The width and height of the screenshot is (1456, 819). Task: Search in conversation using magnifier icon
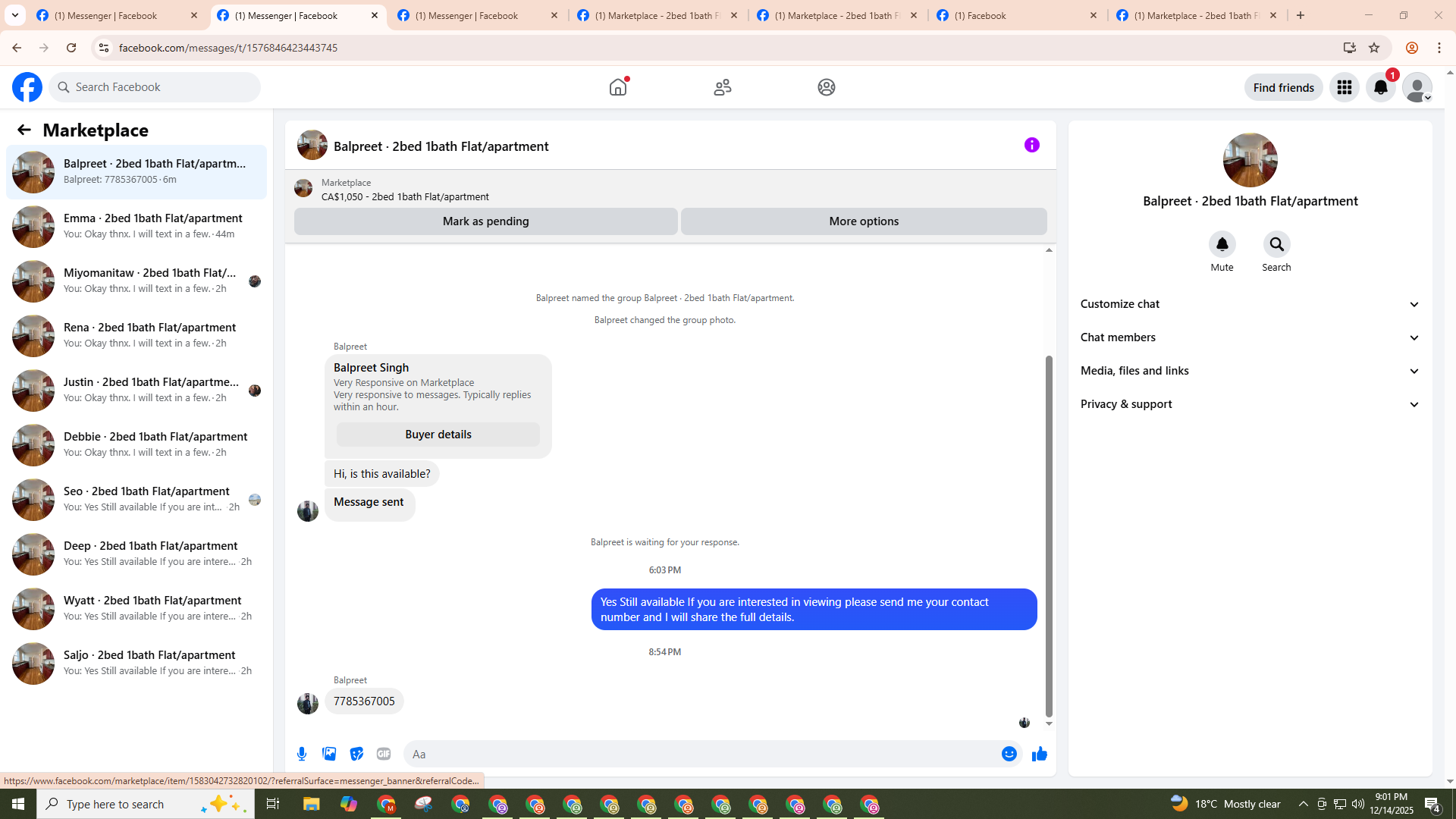(1276, 245)
